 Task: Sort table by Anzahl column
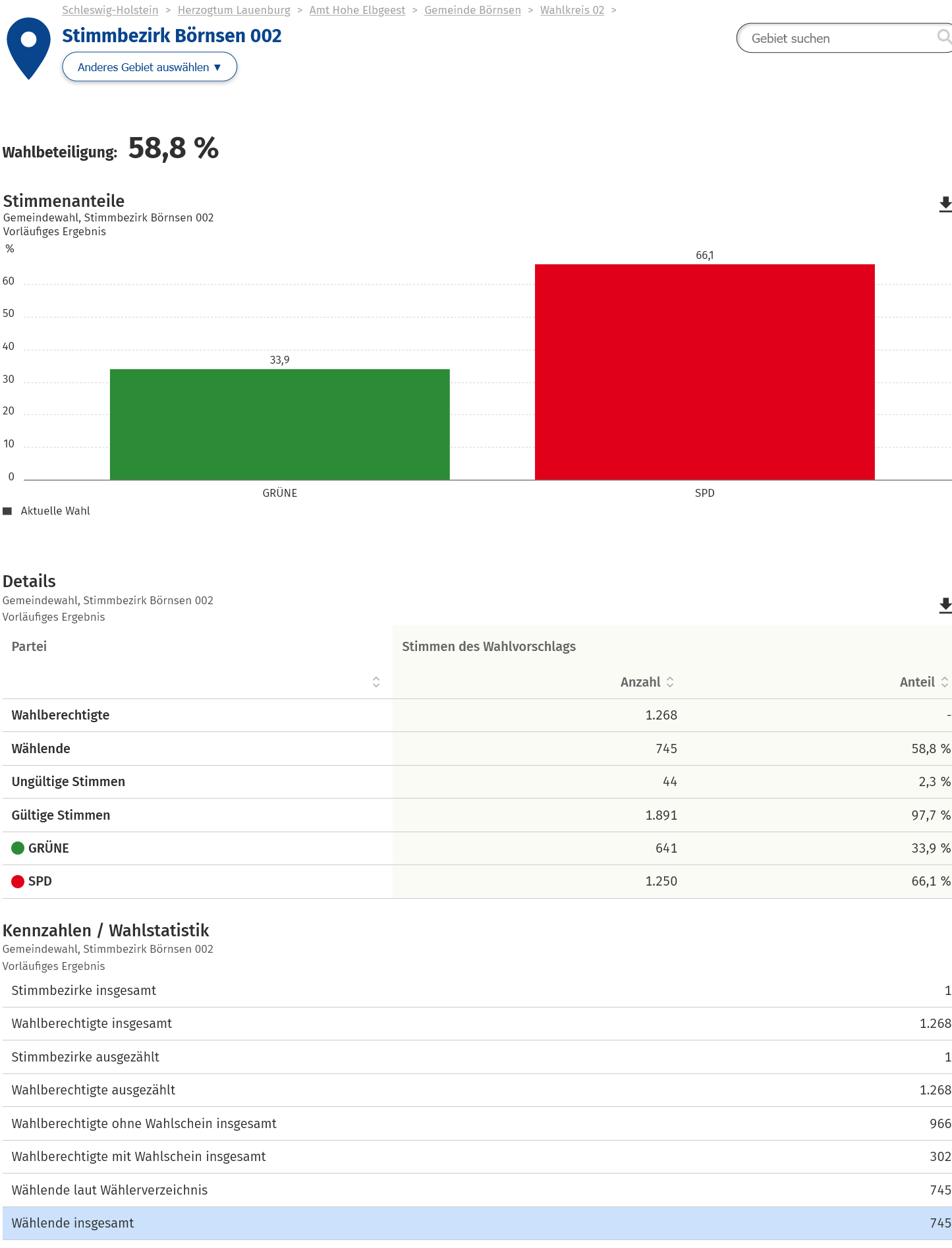pyautogui.click(x=670, y=682)
